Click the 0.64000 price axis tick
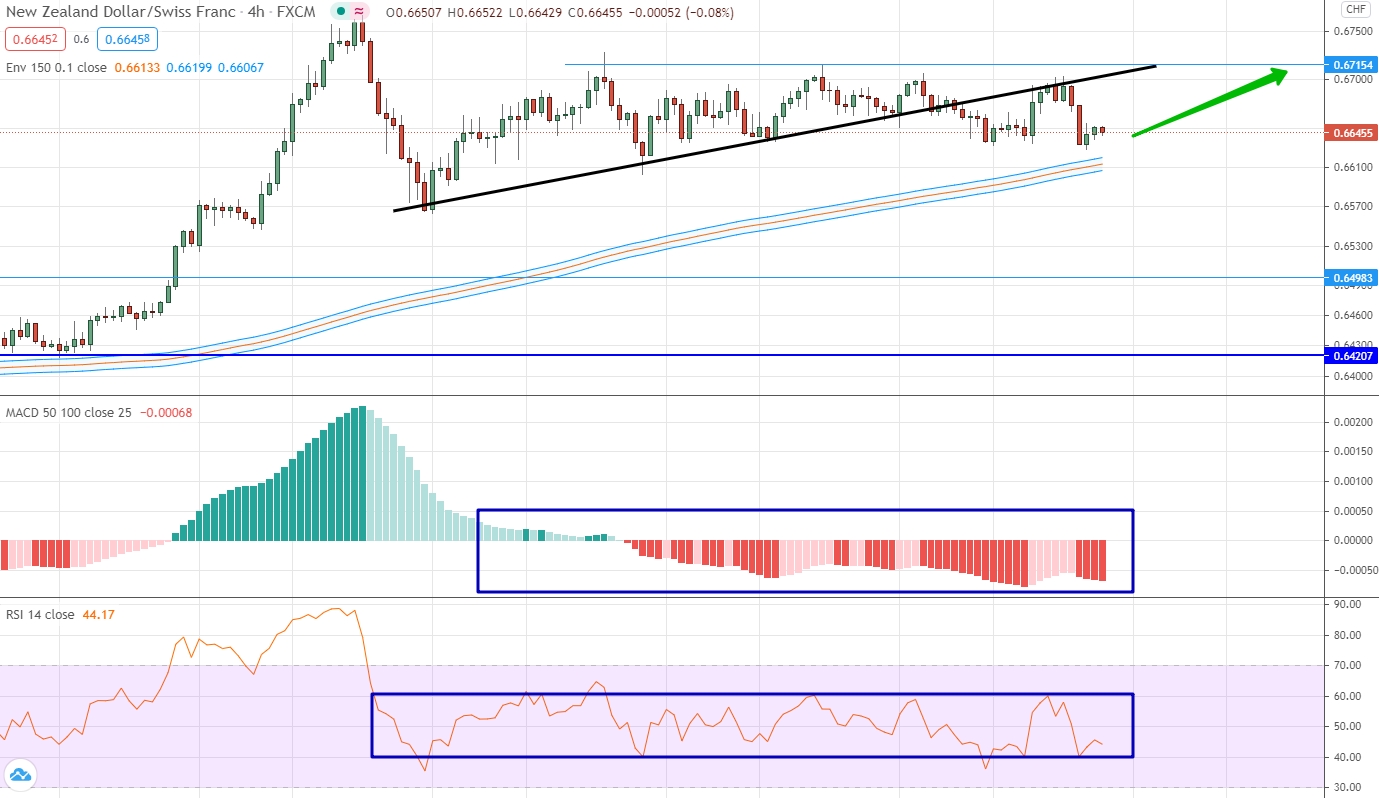The width and height of the screenshot is (1379, 798). [1351, 376]
